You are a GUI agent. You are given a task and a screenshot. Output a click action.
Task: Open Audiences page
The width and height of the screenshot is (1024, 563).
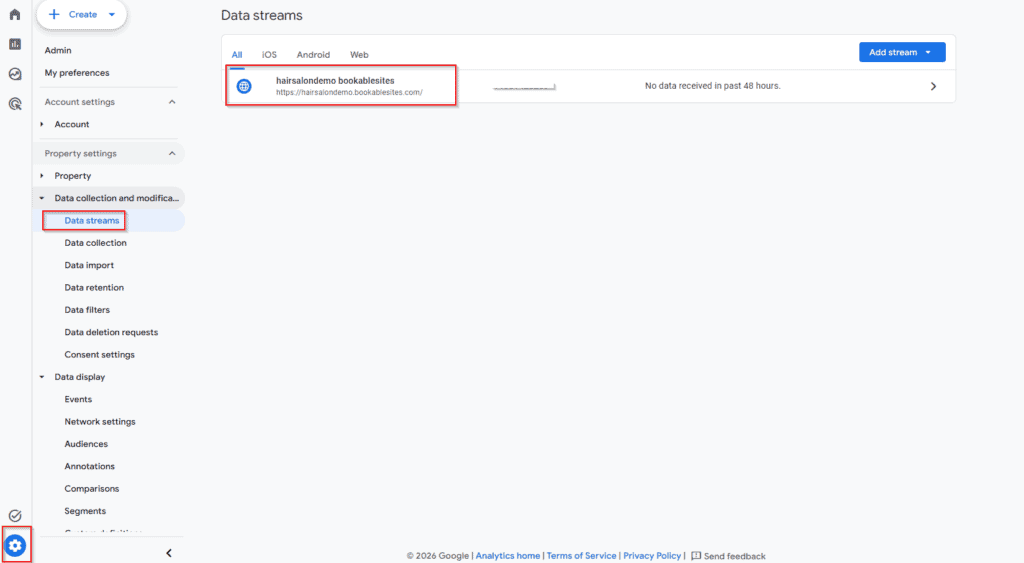(x=86, y=444)
